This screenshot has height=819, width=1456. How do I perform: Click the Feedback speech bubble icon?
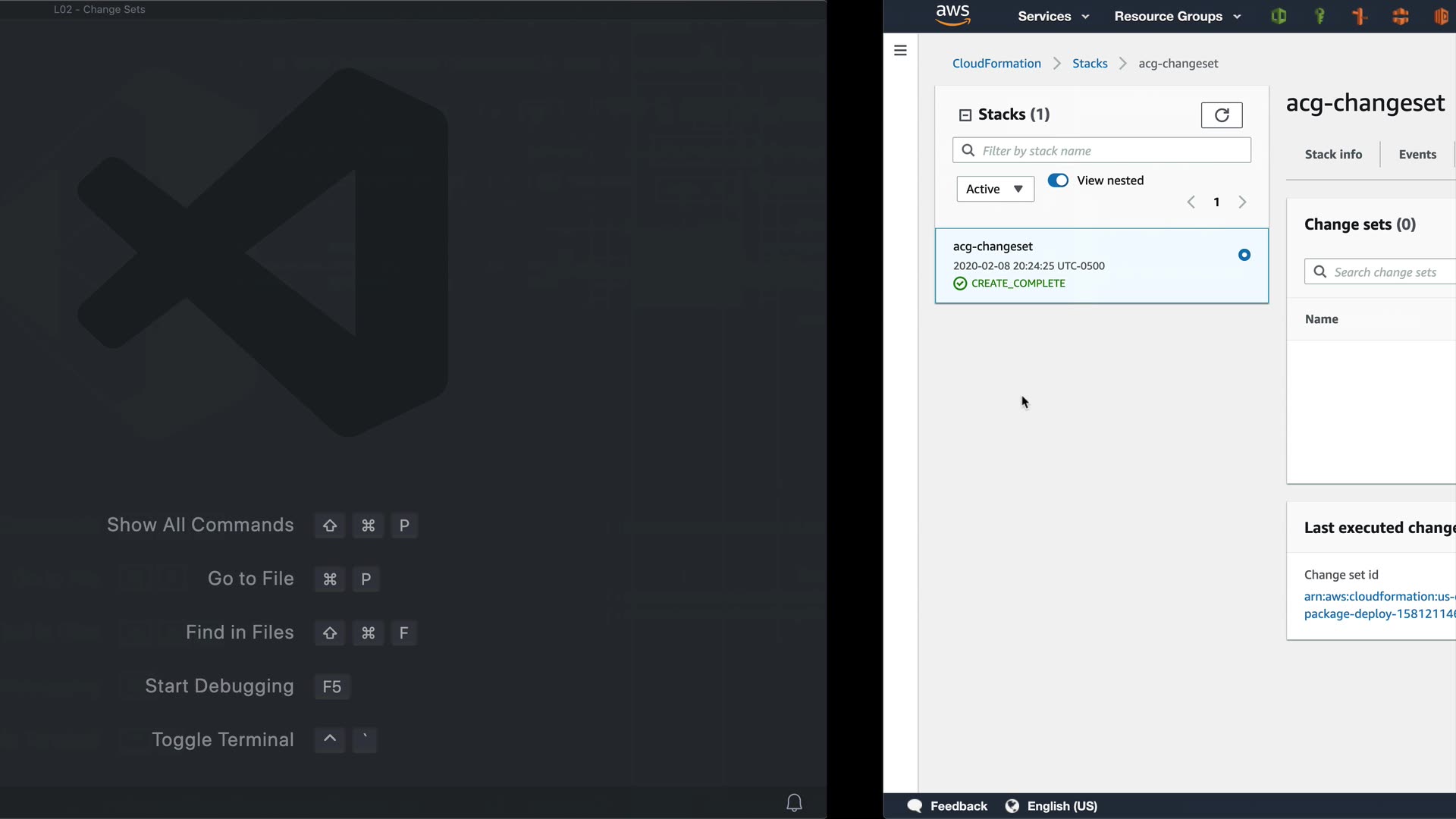[915, 806]
